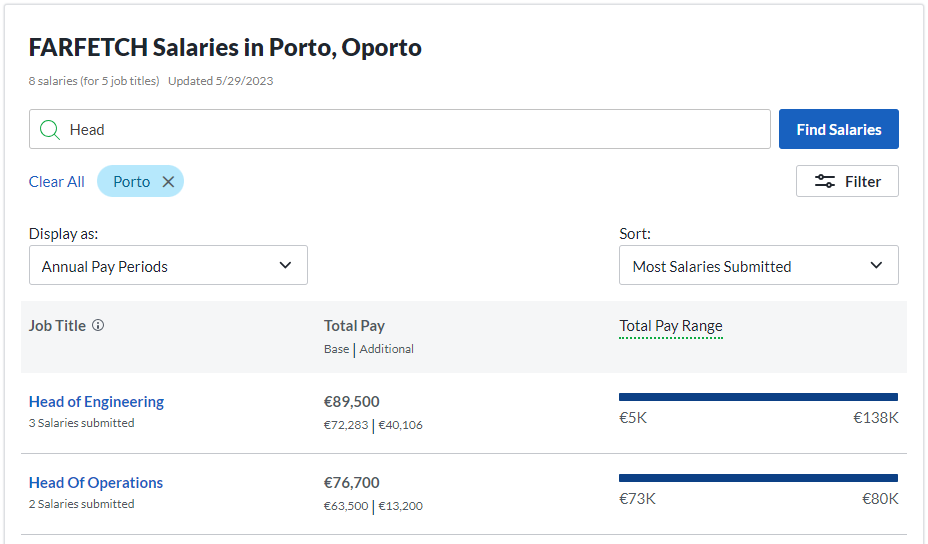Open the Head Of Operations link
This screenshot has height=544, width=928.
96,483
